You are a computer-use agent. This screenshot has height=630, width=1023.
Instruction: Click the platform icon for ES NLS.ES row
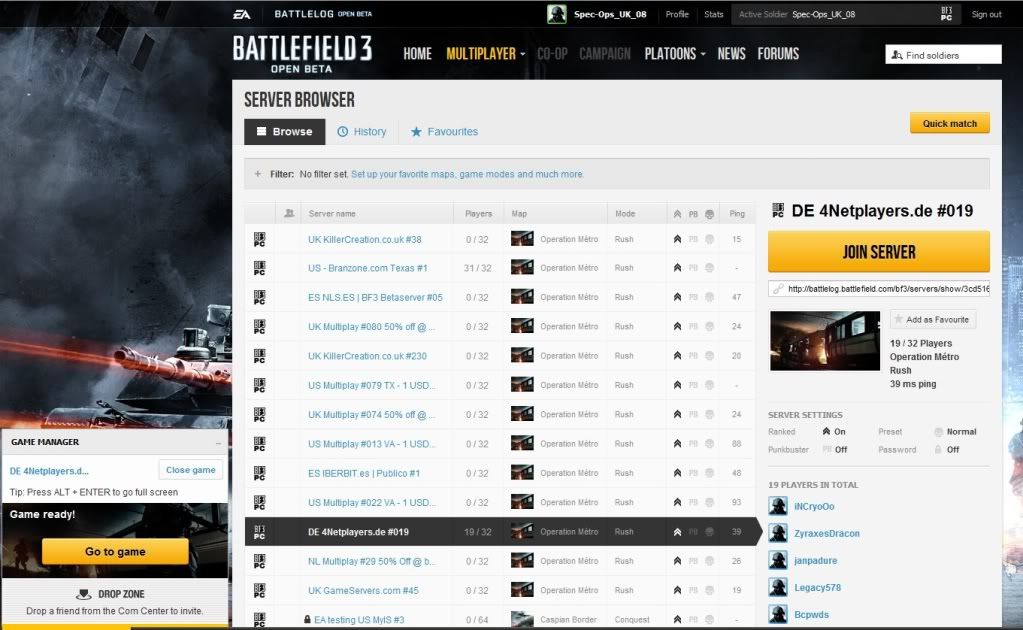click(259, 297)
